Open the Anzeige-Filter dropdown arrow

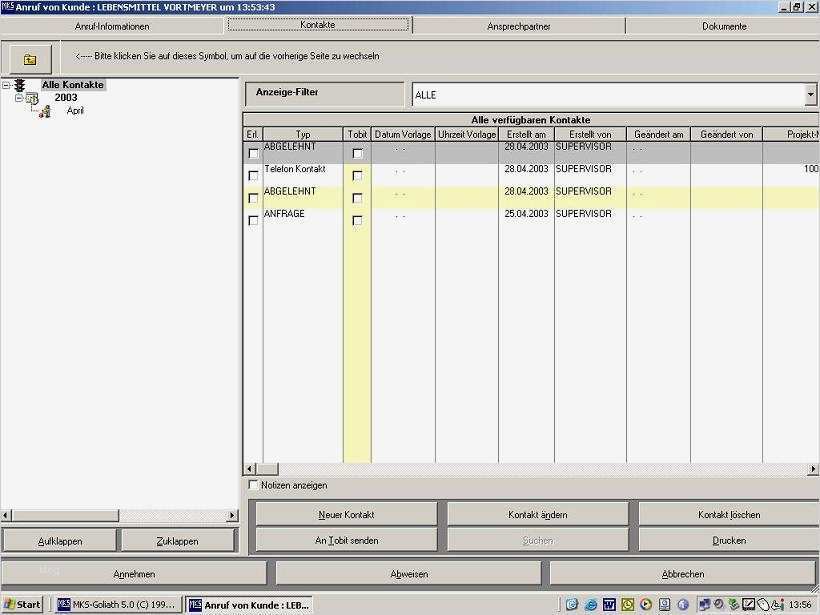[811, 95]
